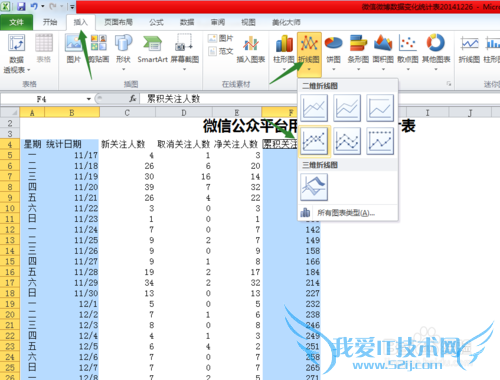Choose the stacked line with markers chart

coord(347,141)
